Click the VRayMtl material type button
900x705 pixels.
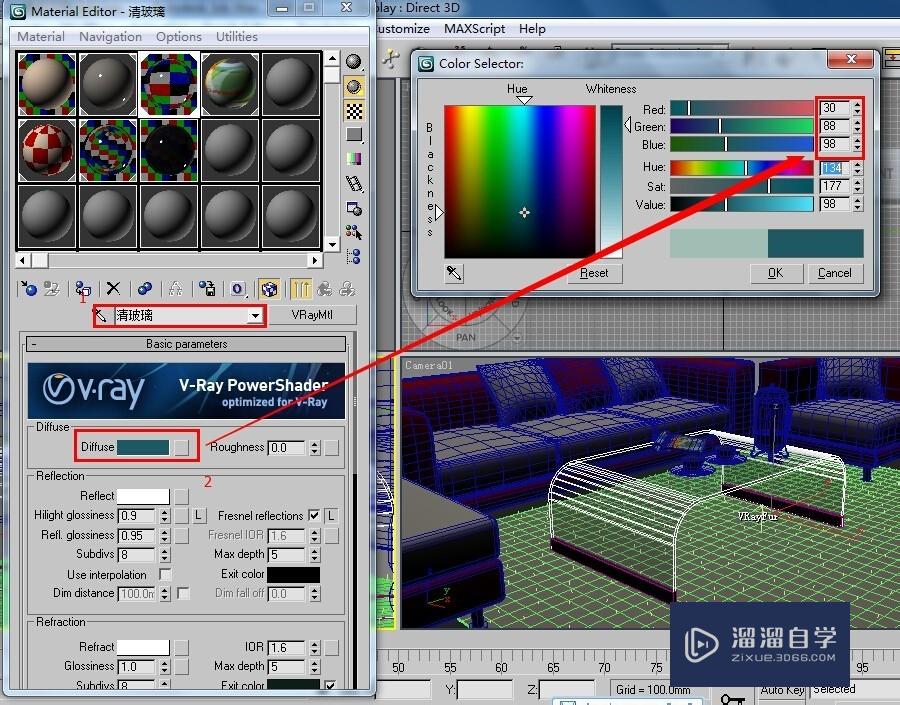pyautogui.click(x=312, y=315)
